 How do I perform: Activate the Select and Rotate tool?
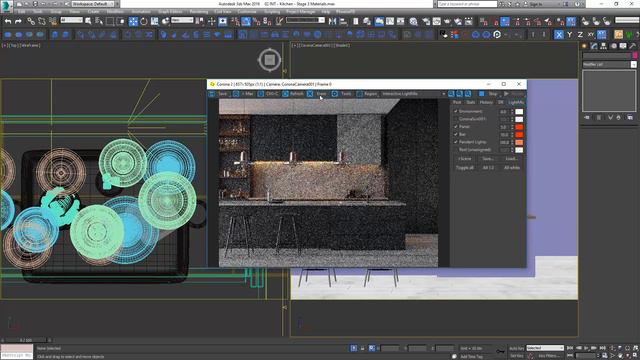(x=144, y=21)
